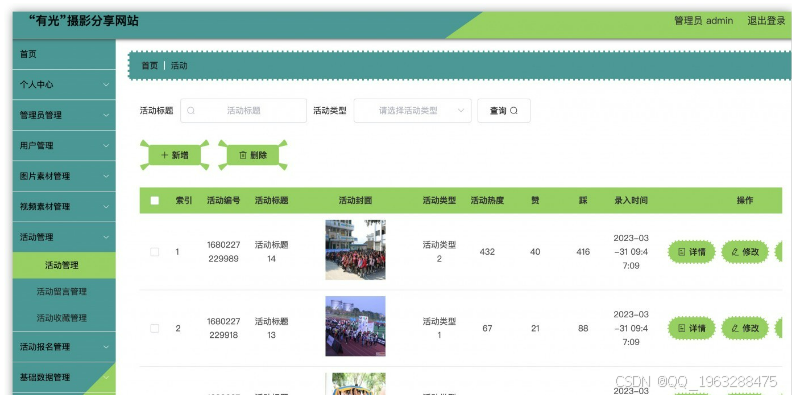Expand 图片素材管理 sidebar chevron
Image resolution: width=792 pixels, height=395 pixels.
[106, 176]
